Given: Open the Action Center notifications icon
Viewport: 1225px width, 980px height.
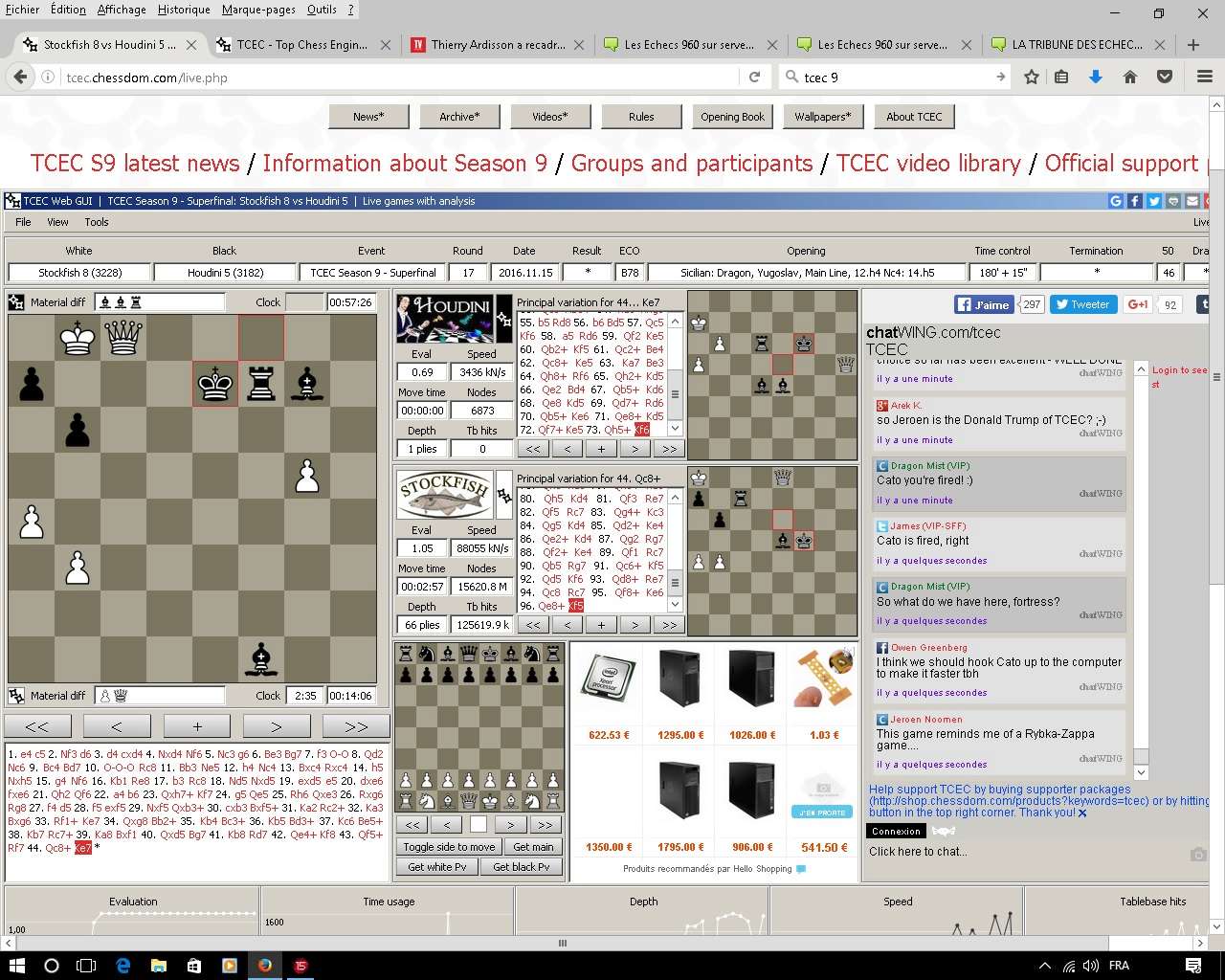Looking at the screenshot, I should pos(1193,966).
